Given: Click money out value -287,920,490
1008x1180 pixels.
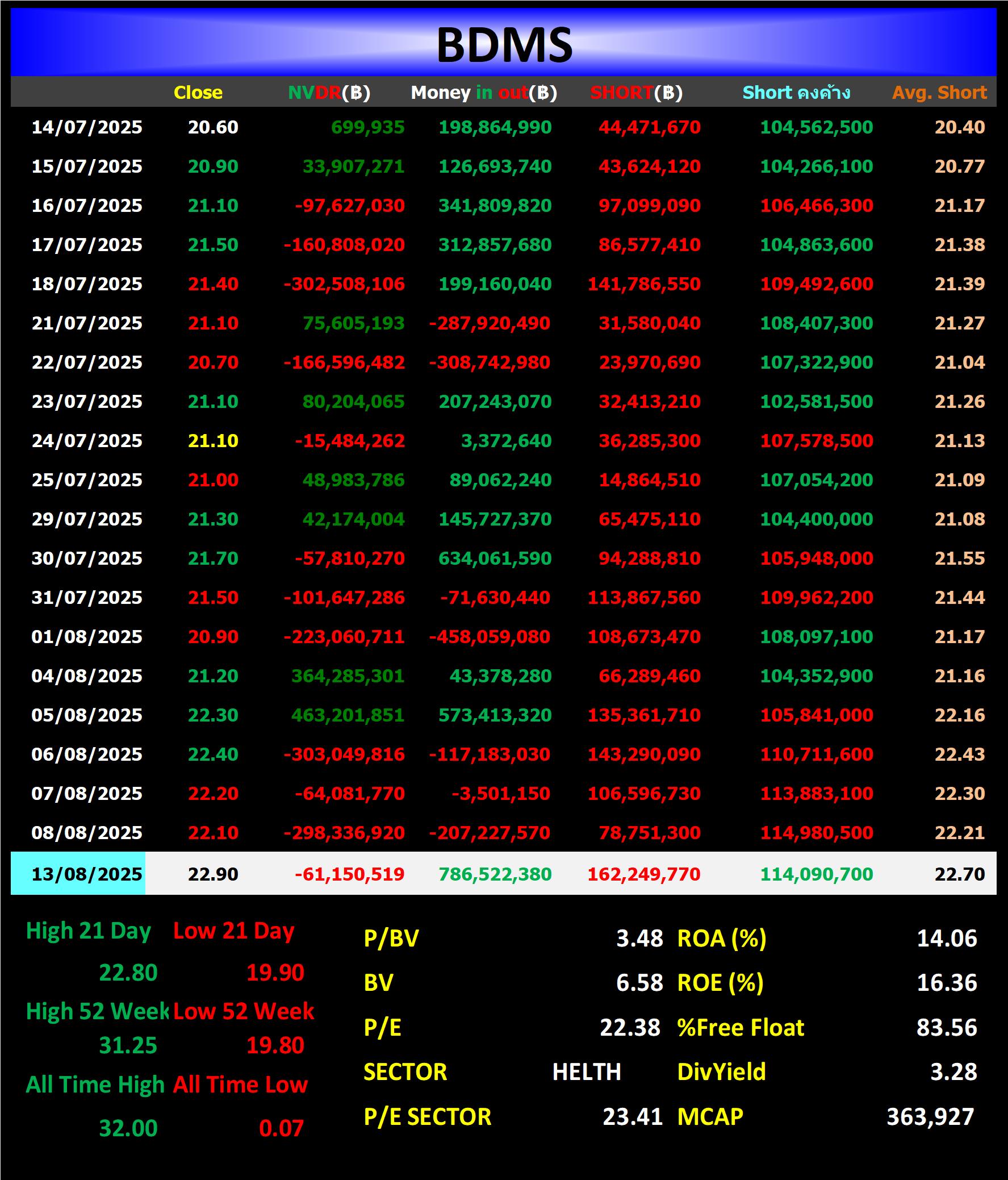Looking at the screenshot, I should point(490,323).
